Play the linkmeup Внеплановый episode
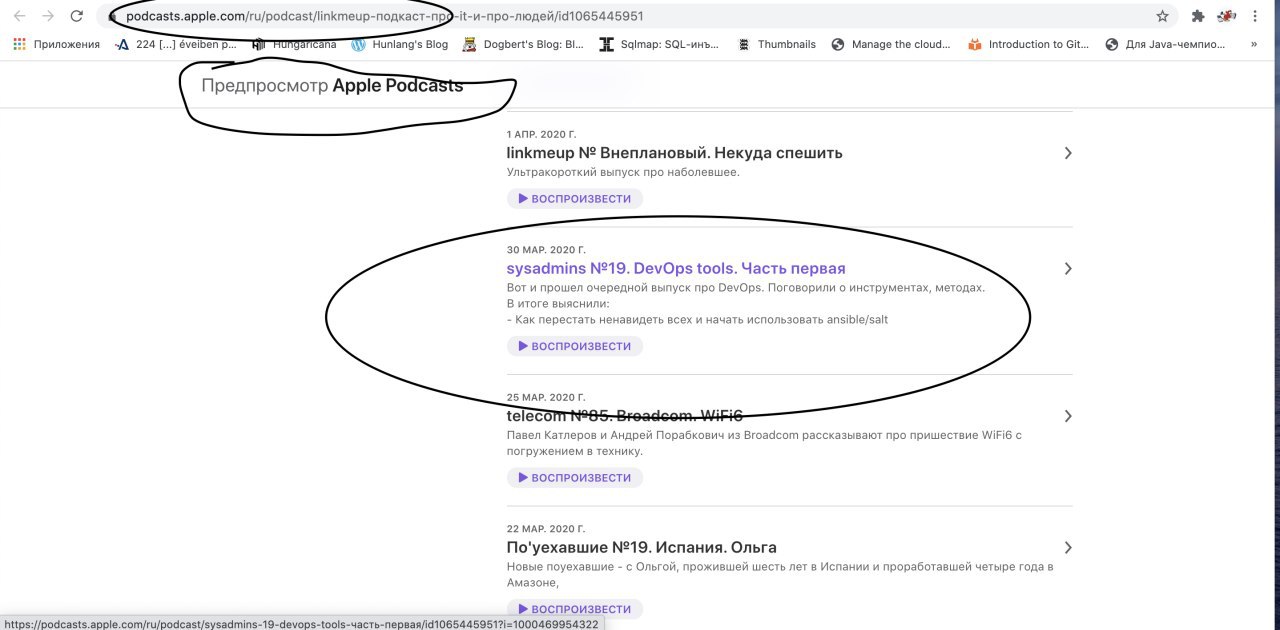Image resolution: width=1280 pixels, height=630 pixels. click(575, 198)
